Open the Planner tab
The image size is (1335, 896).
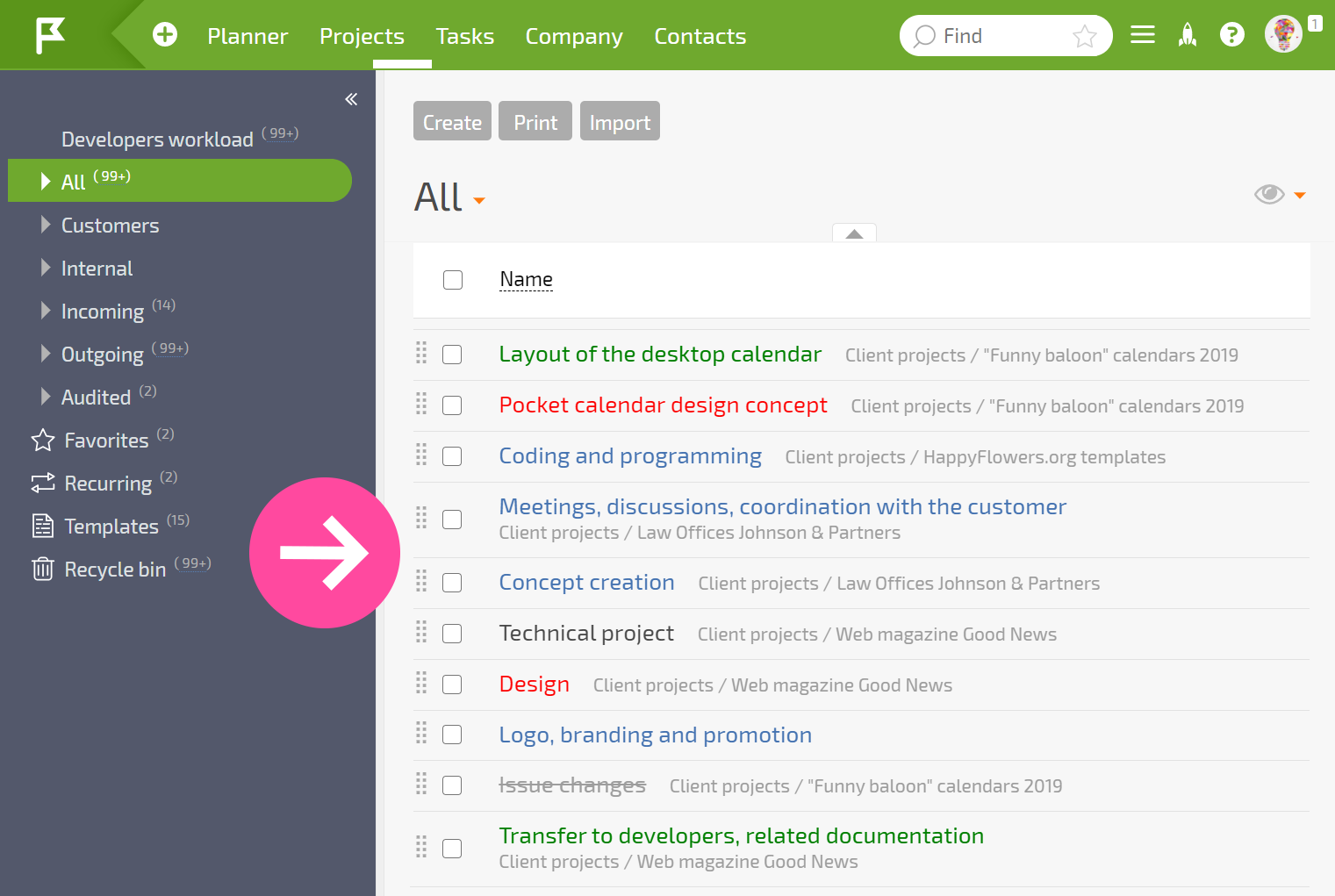click(248, 36)
